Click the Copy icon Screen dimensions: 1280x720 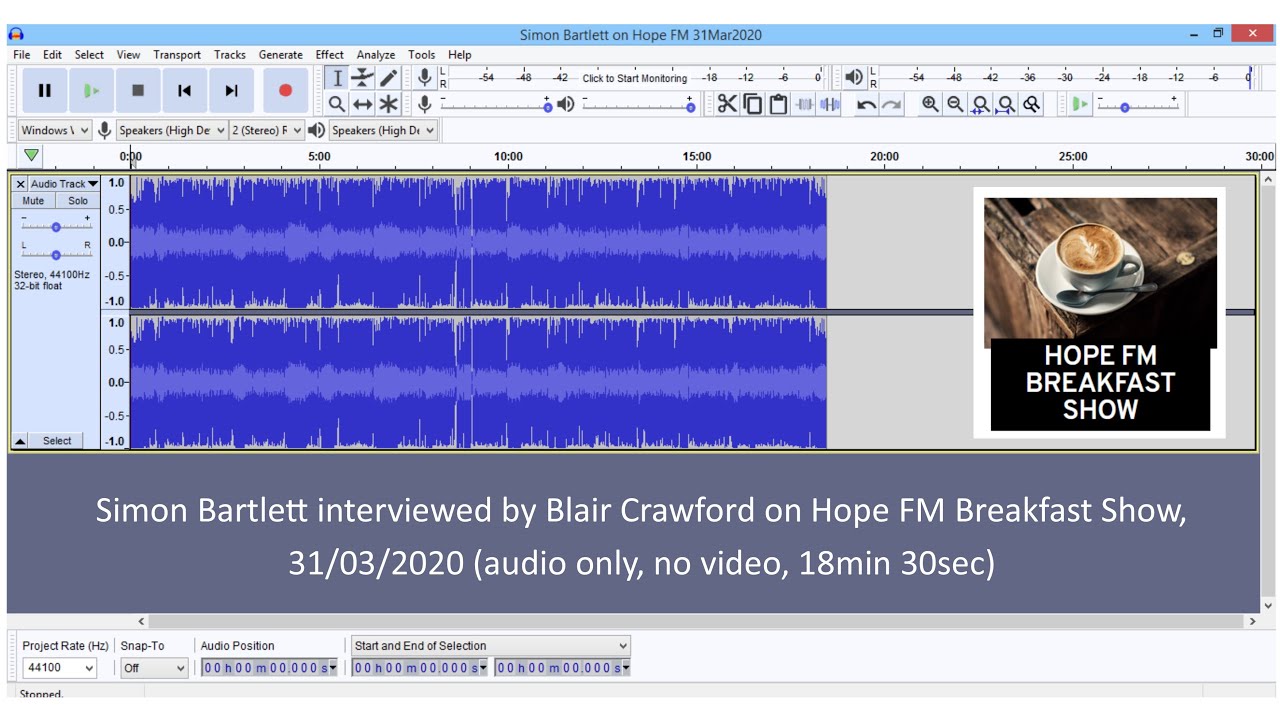[x=753, y=104]
